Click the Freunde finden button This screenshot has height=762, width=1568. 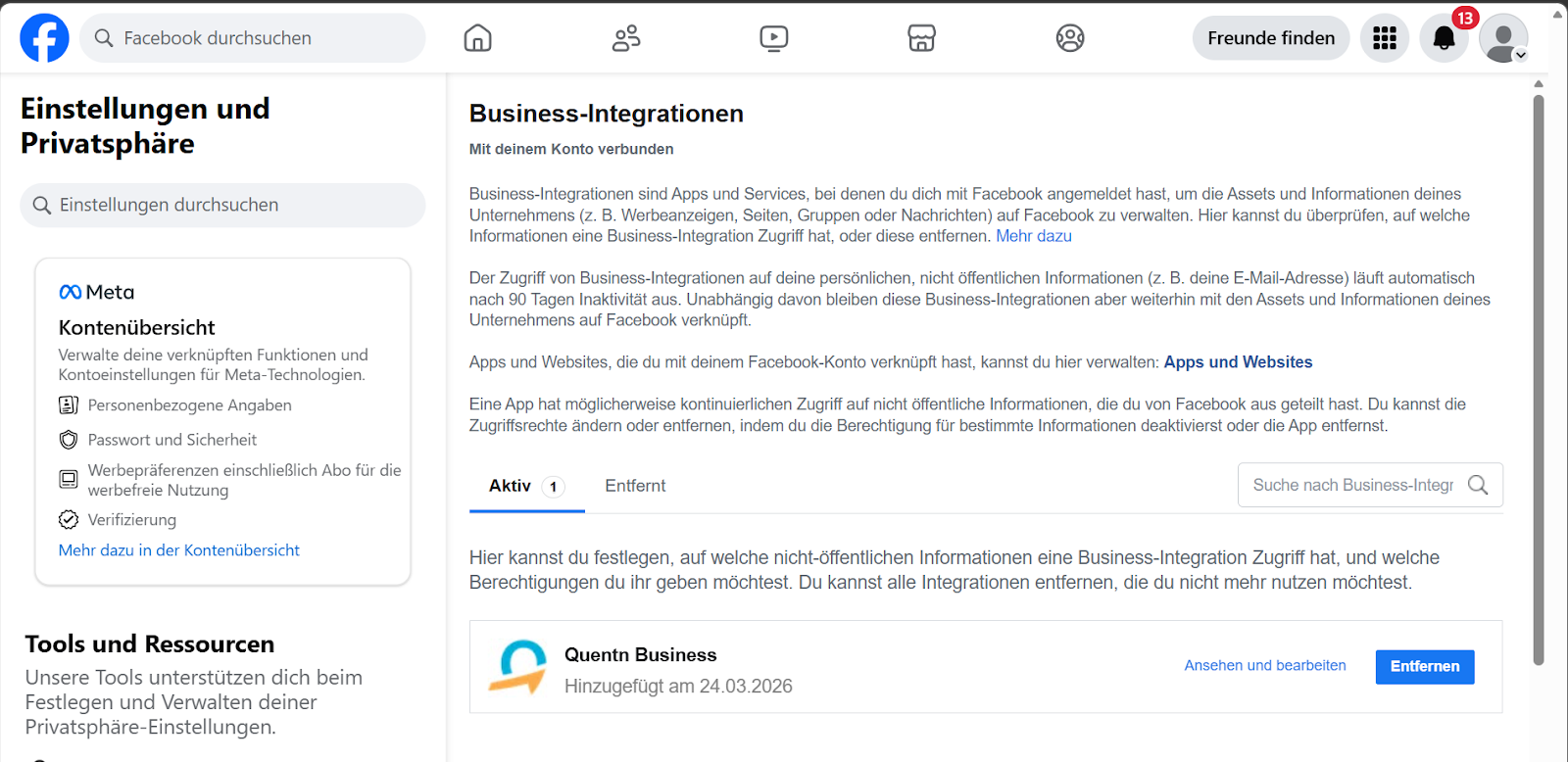click(1271, 38)
